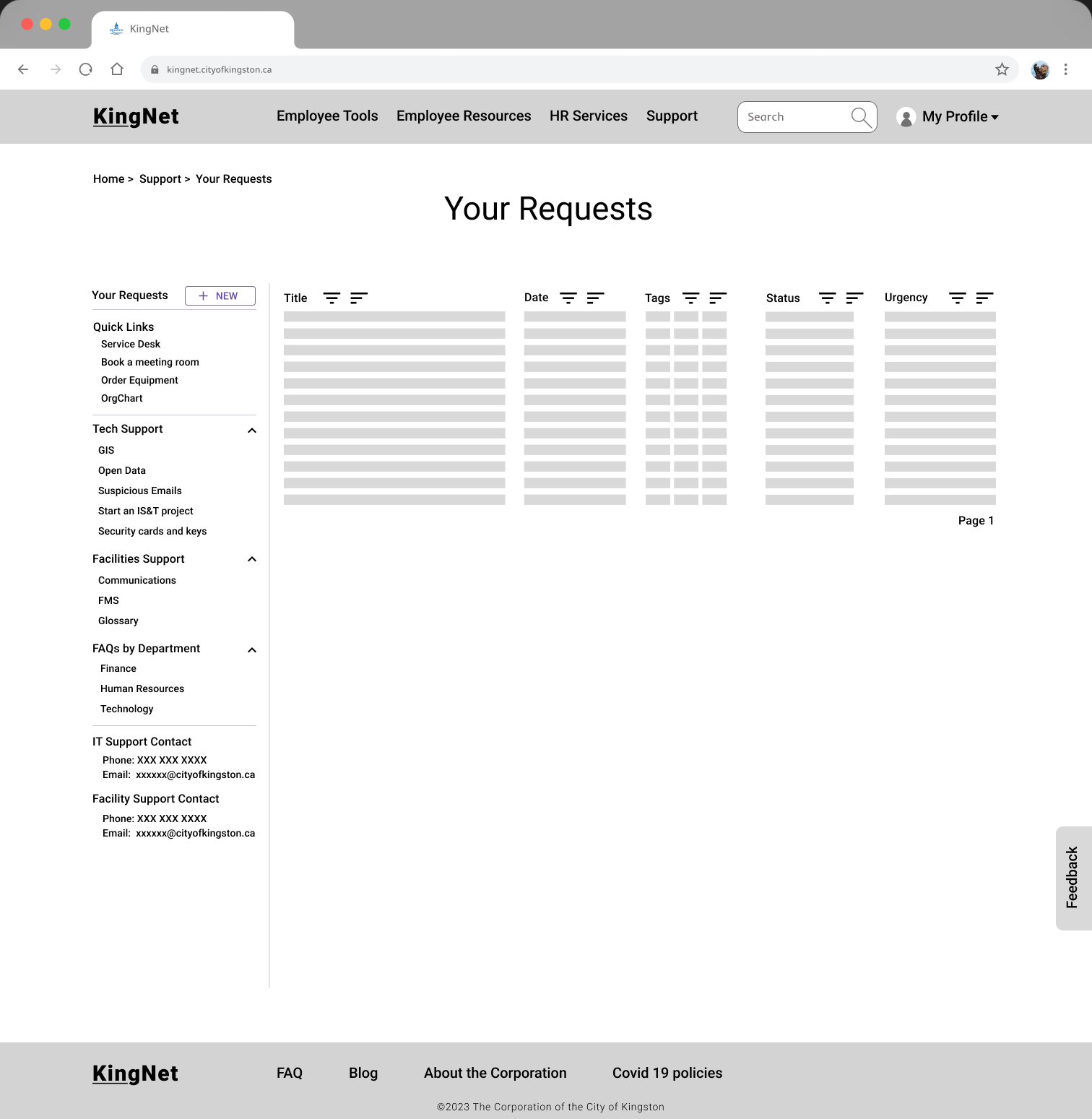Bookmark this page with the star icon
1092x1119 pixels.
coord(1002,69)
